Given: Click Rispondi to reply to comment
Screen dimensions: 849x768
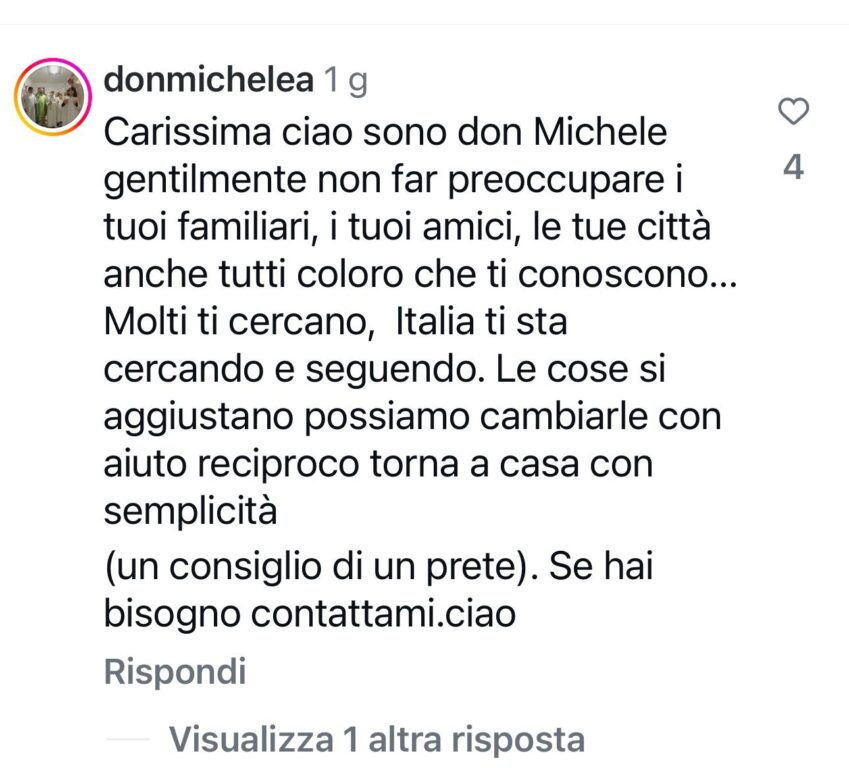Looking at the screenshot, I should point(175,672).
